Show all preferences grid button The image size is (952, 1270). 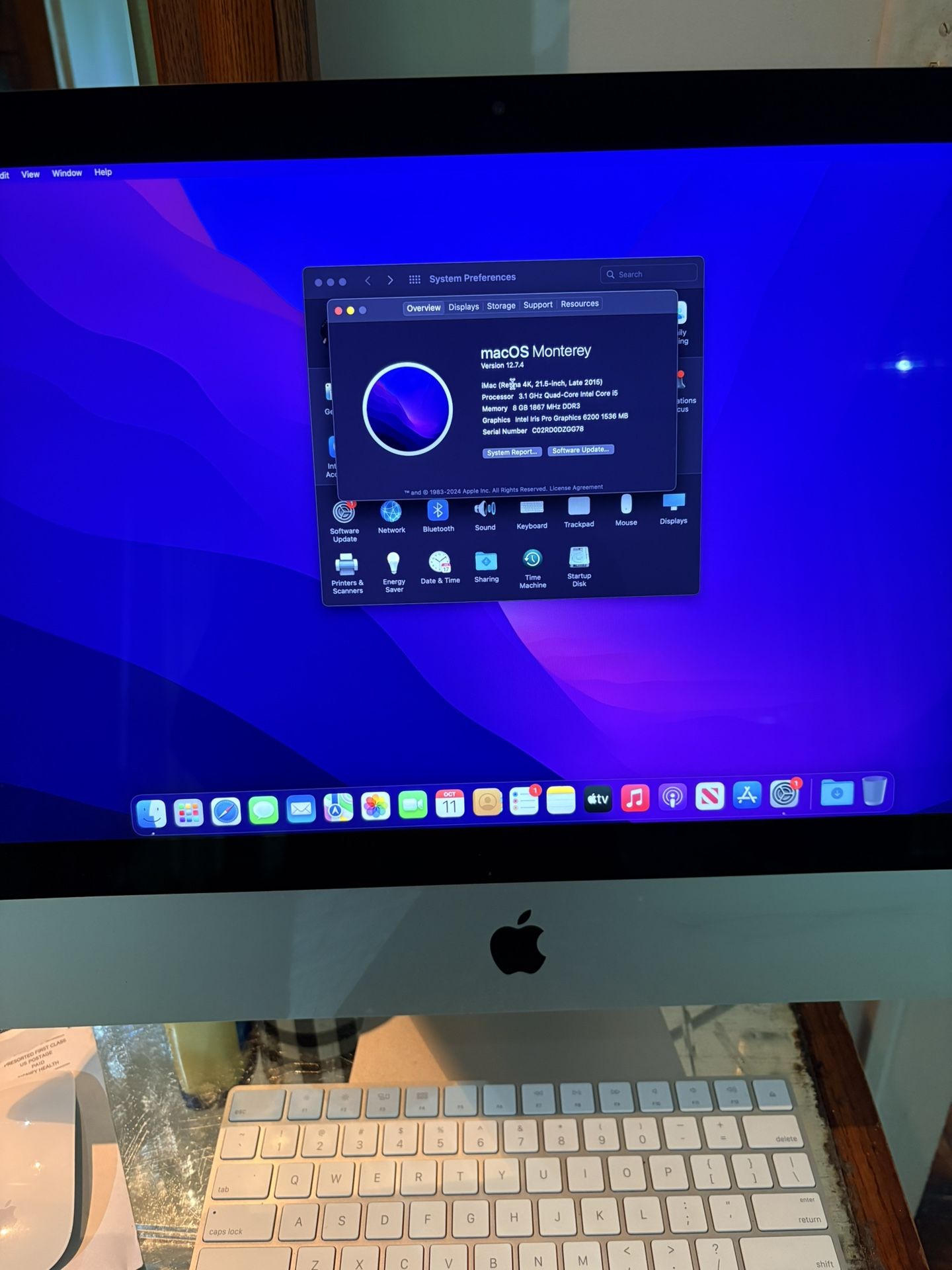click(415, 279)
